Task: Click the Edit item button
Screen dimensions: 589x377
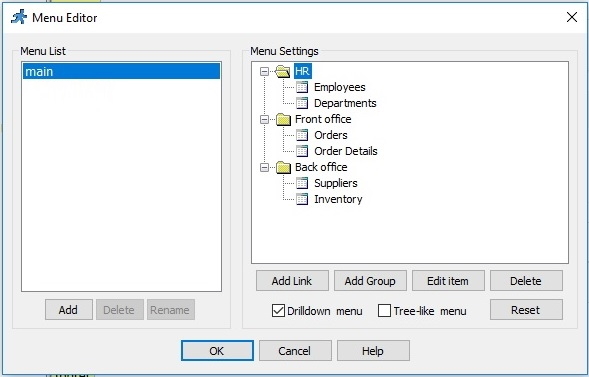Action: click(x=448, y=281)
